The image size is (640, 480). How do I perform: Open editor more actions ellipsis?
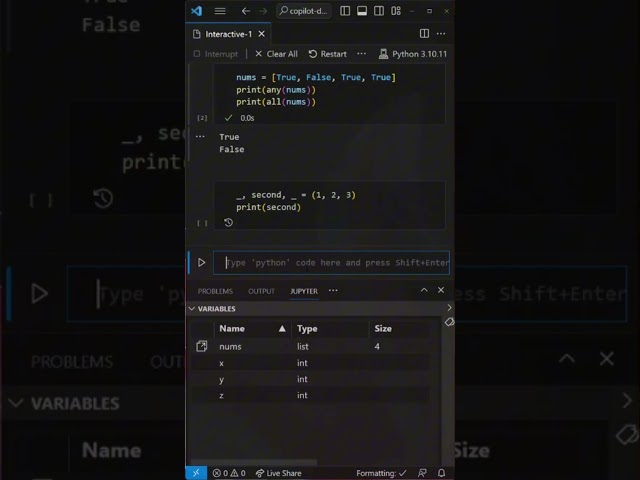pyautogui.click(x=441, y=33)
